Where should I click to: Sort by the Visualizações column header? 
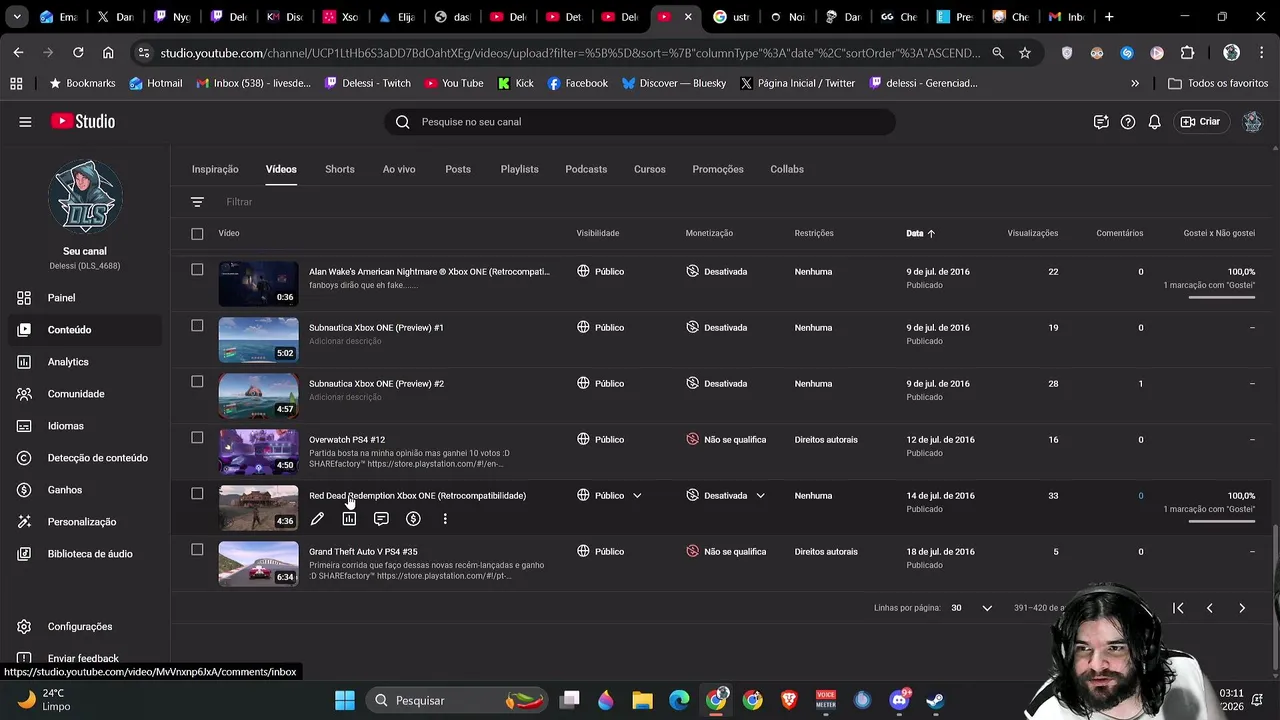click(1032, 234)
